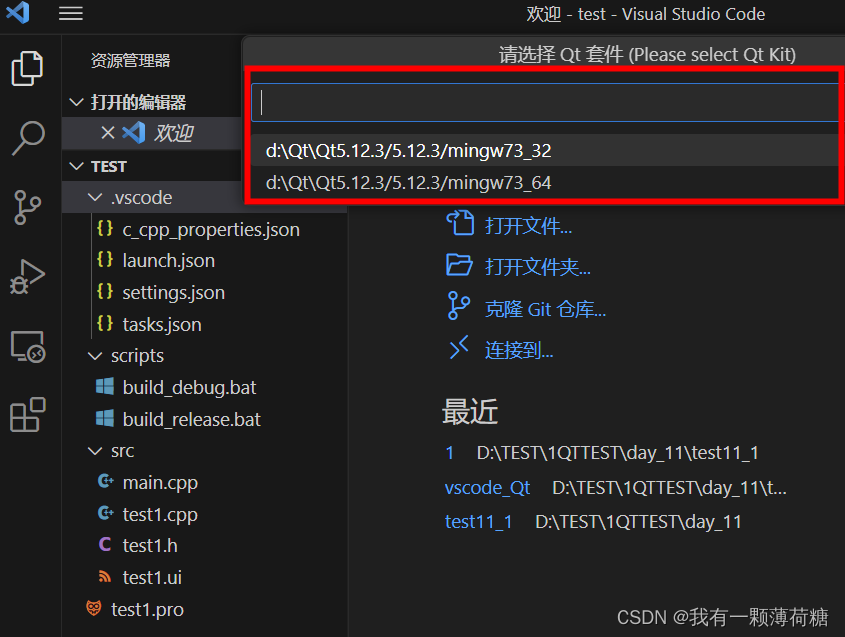The width and height of the screenshot is (845, 637).
Task: Click Windows icon of build_release.bat
Action: point(105,418)
